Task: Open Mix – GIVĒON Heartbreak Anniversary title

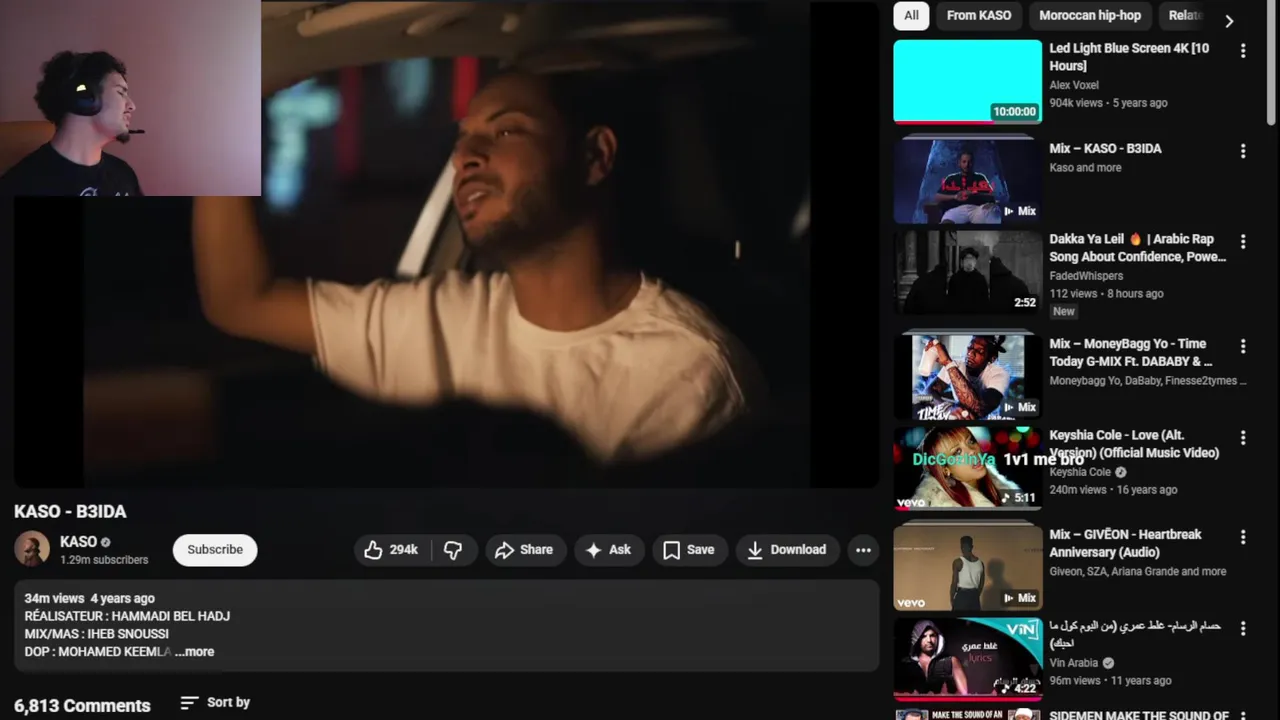Action: 1125,543
